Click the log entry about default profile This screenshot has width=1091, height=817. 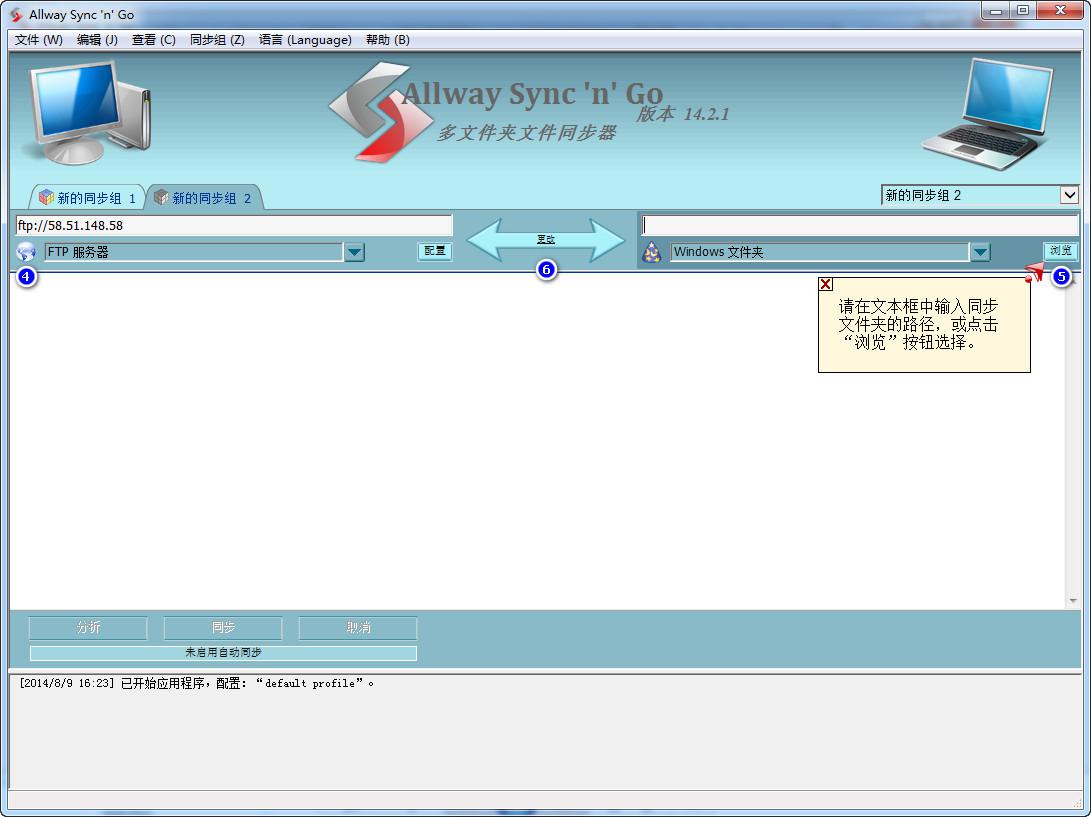point(196,683)
